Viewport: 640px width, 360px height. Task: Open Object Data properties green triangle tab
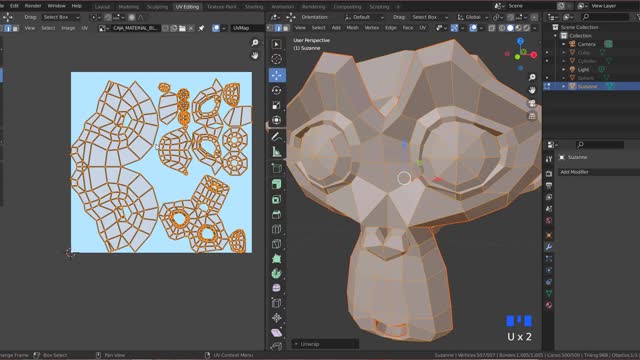tap(549, 293)
